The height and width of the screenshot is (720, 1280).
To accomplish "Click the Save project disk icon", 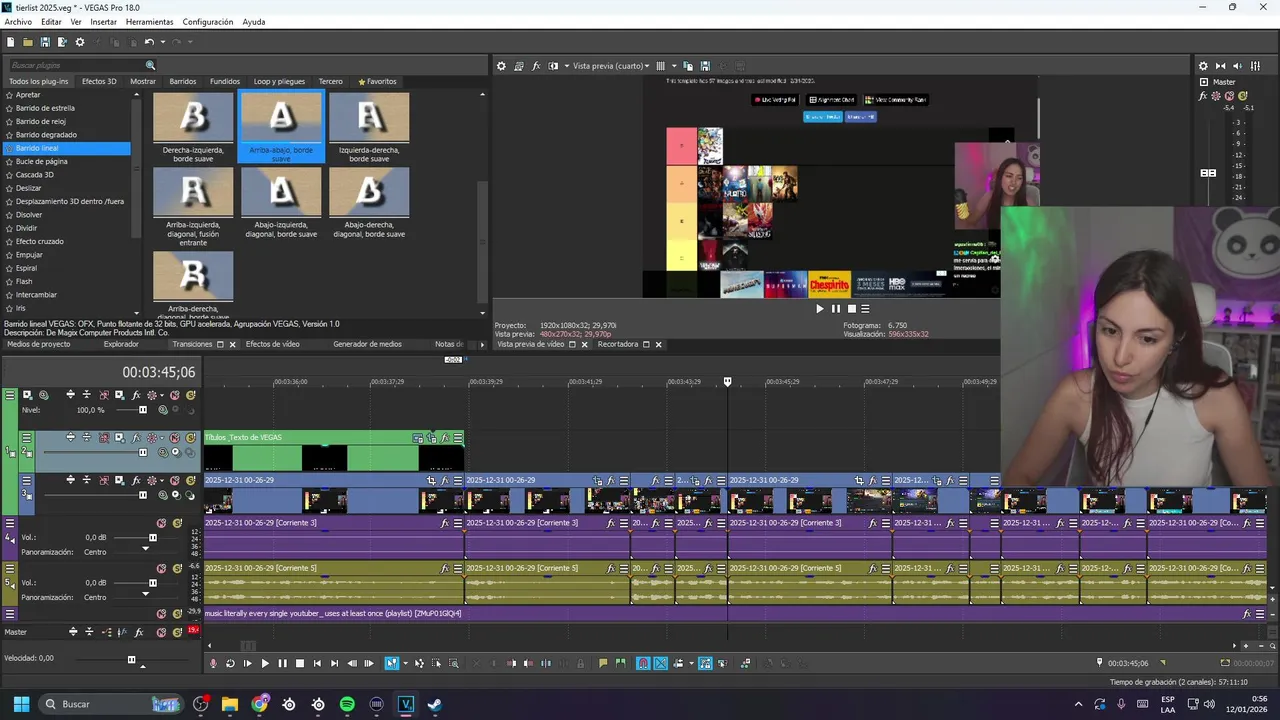I will pos(45,42).
